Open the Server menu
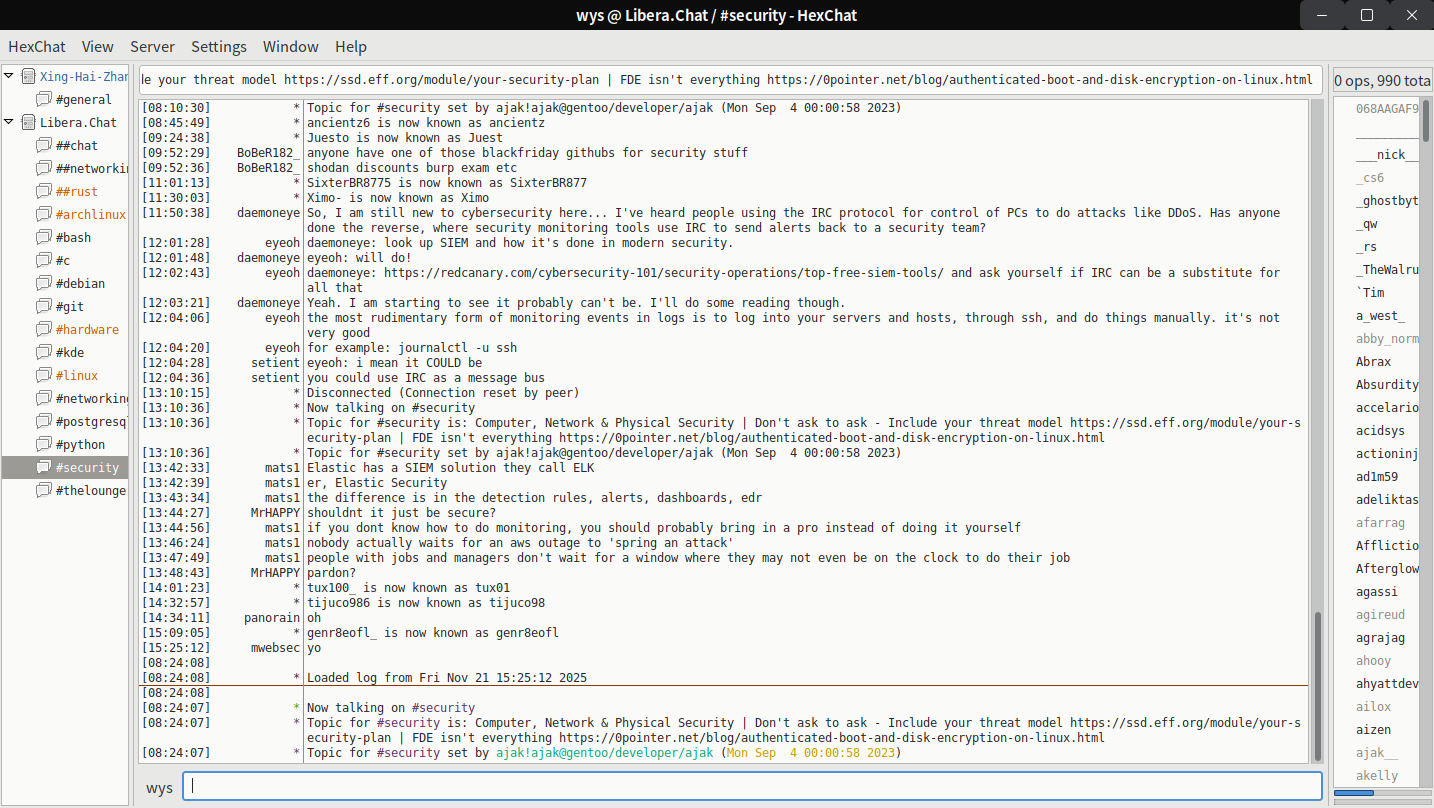Image resolution: width=1434 pixels, height=808 pixels. pyautogui.click(x=152, y=46)
